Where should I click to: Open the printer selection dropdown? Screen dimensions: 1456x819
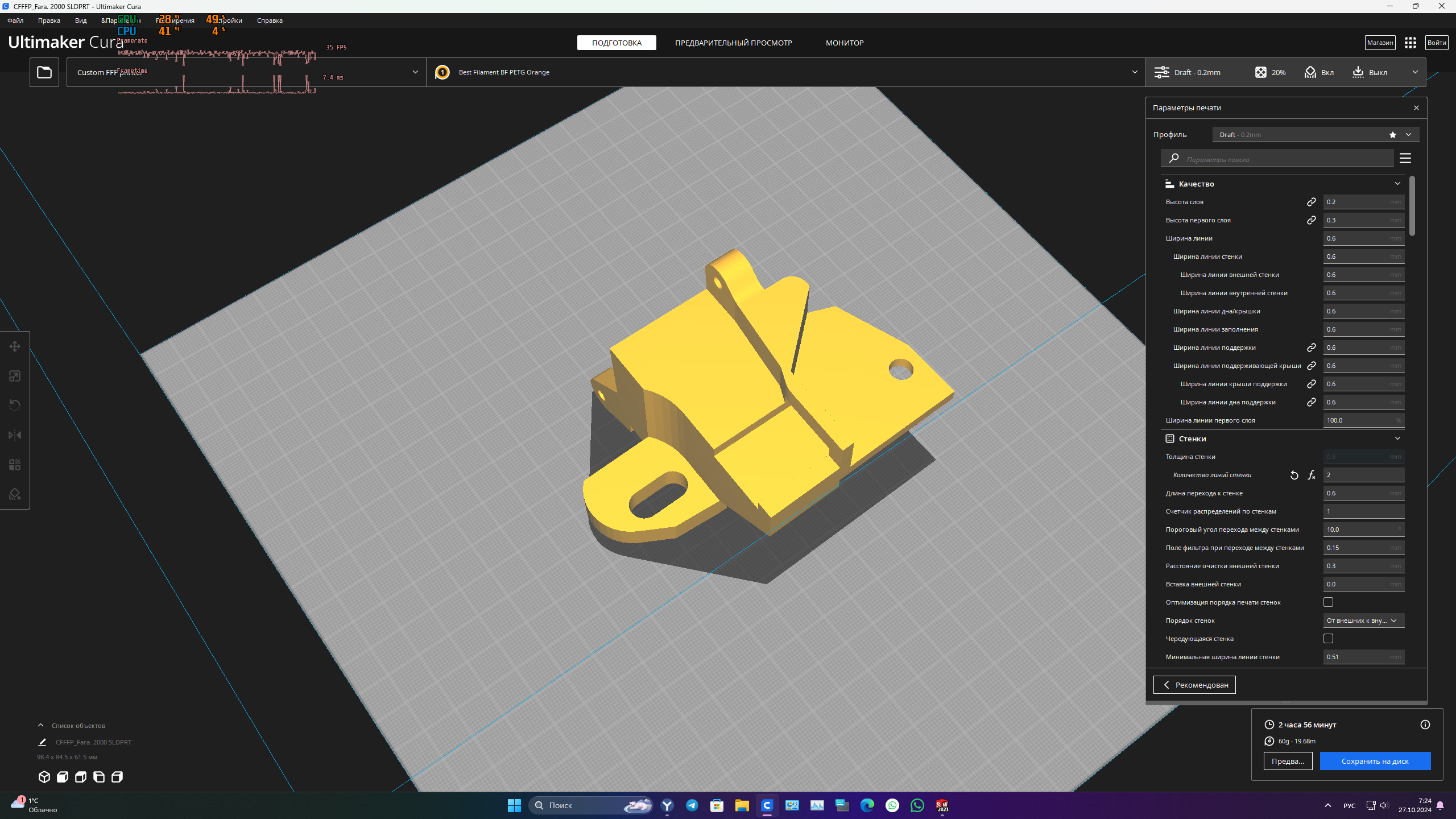(x=246, y=72)
